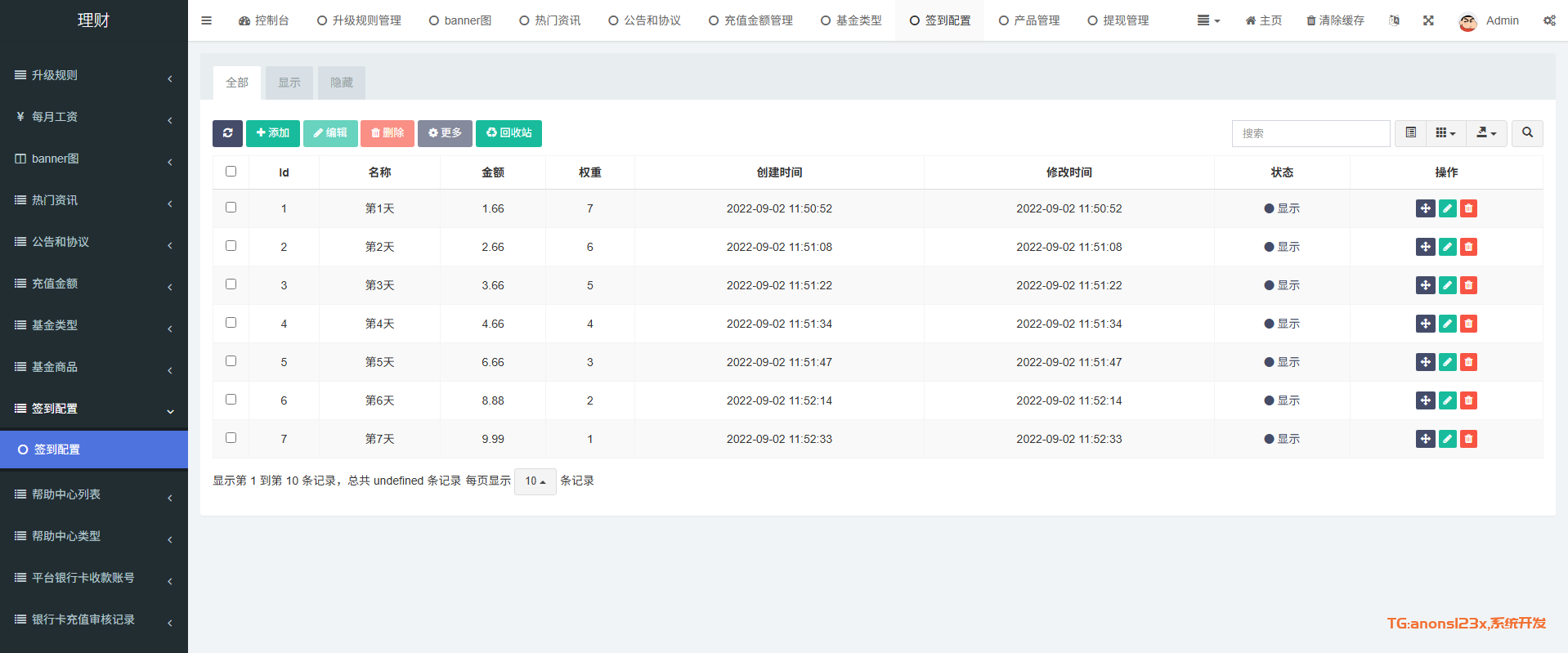This screenshot has width=1568, height=653.
Task: Click the 编辑 edit button
Action: (x=330, y=133)
